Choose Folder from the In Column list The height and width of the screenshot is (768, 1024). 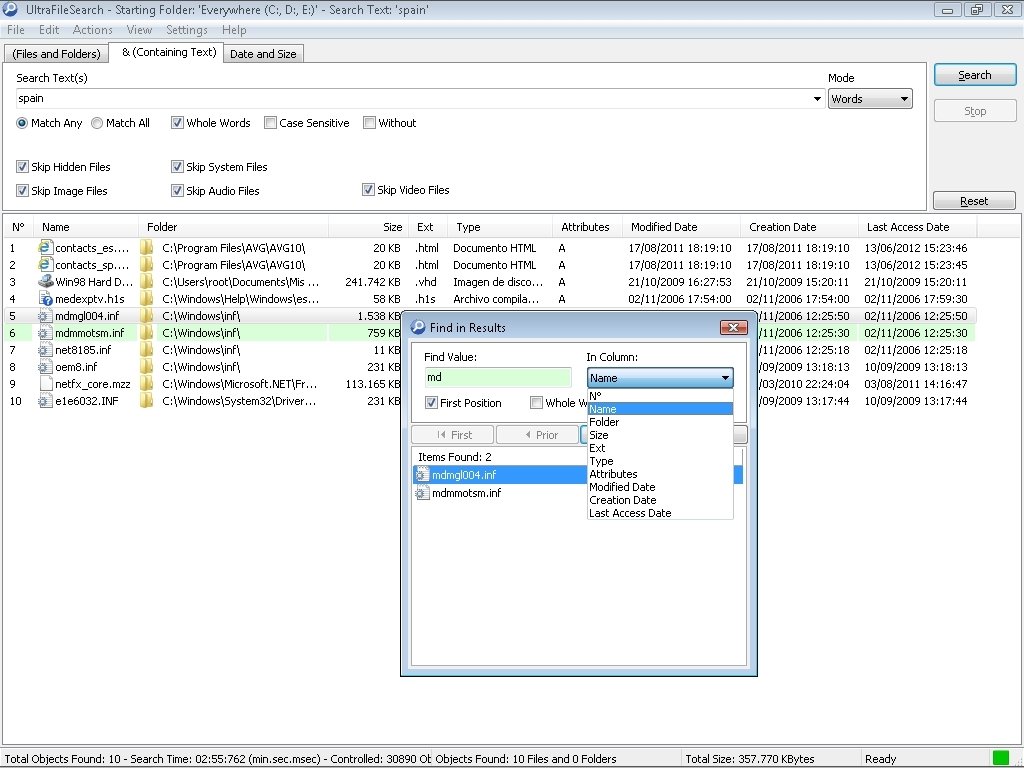click(x=660, y=422)
